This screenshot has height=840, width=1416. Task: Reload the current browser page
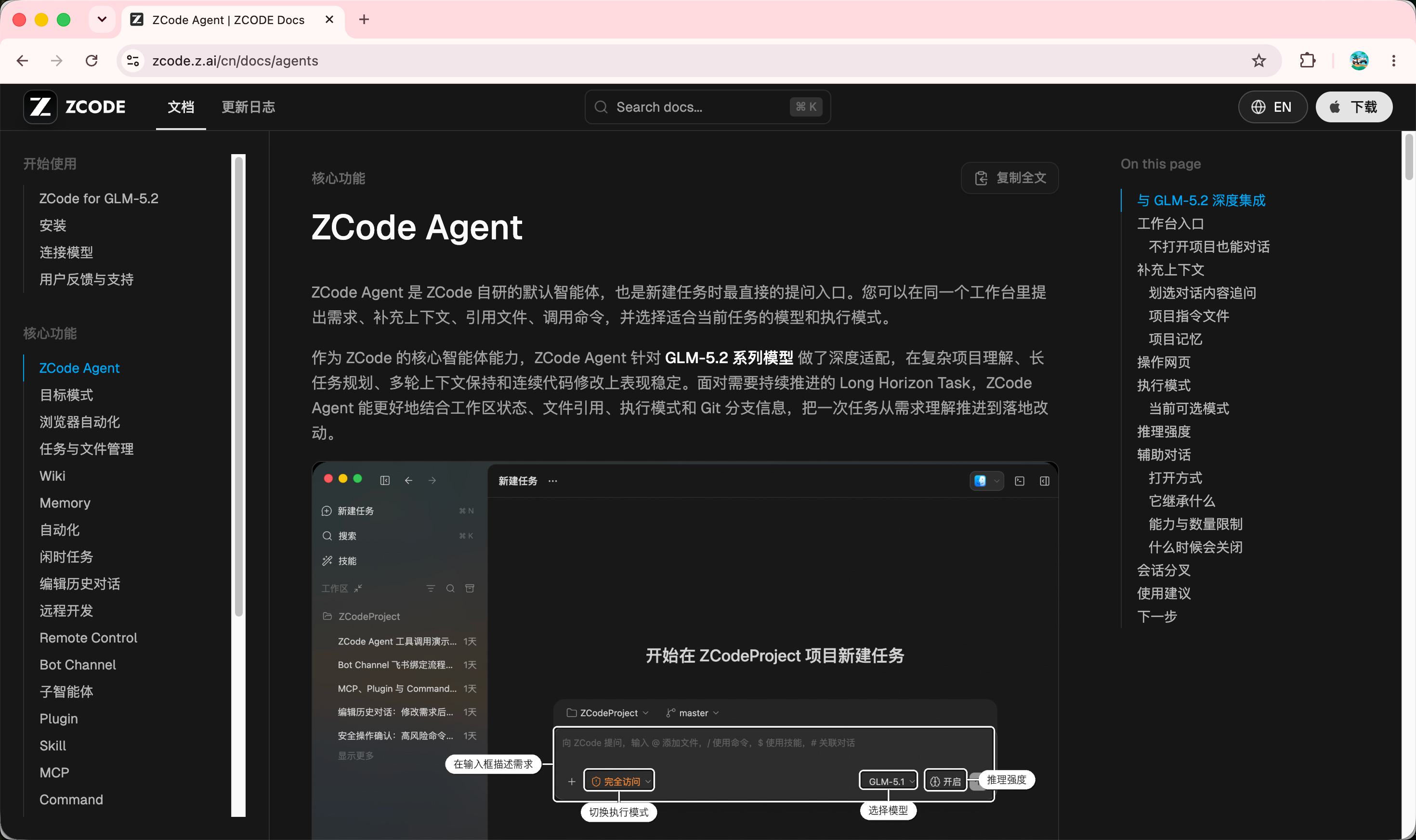click(x=92, y=61)
